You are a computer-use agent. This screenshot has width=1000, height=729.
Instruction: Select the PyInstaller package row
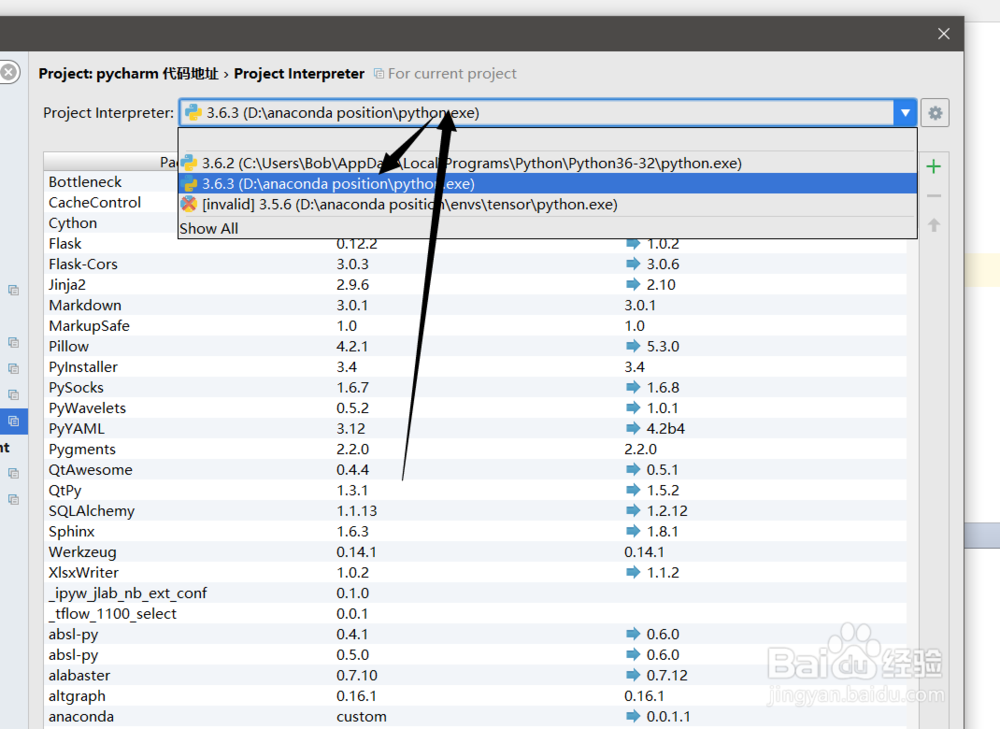pyautogui.click(x=475, y=367)
